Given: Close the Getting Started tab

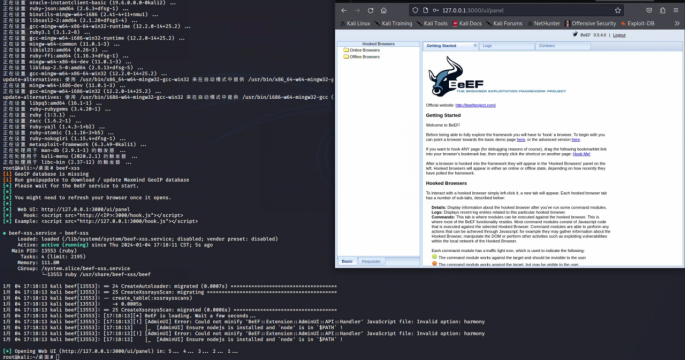Looking at the screenshot, I should click(475, 46).
